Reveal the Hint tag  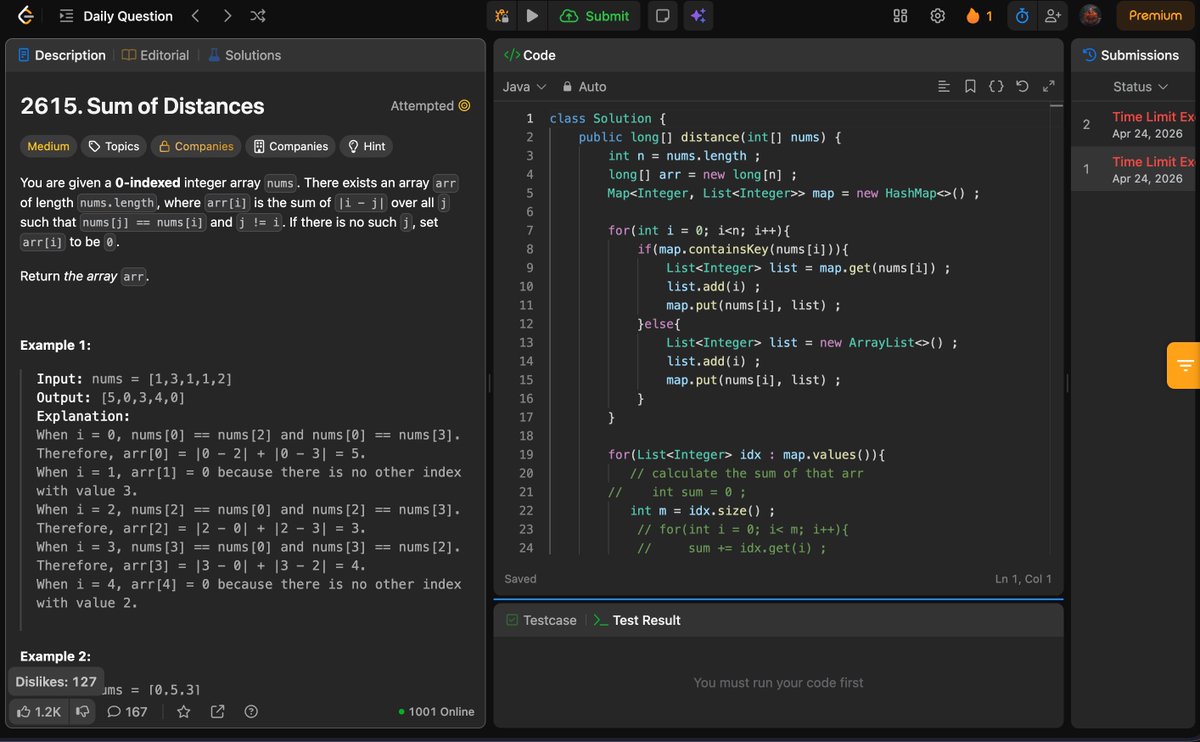pyautogui.click(x=366, y=146)
